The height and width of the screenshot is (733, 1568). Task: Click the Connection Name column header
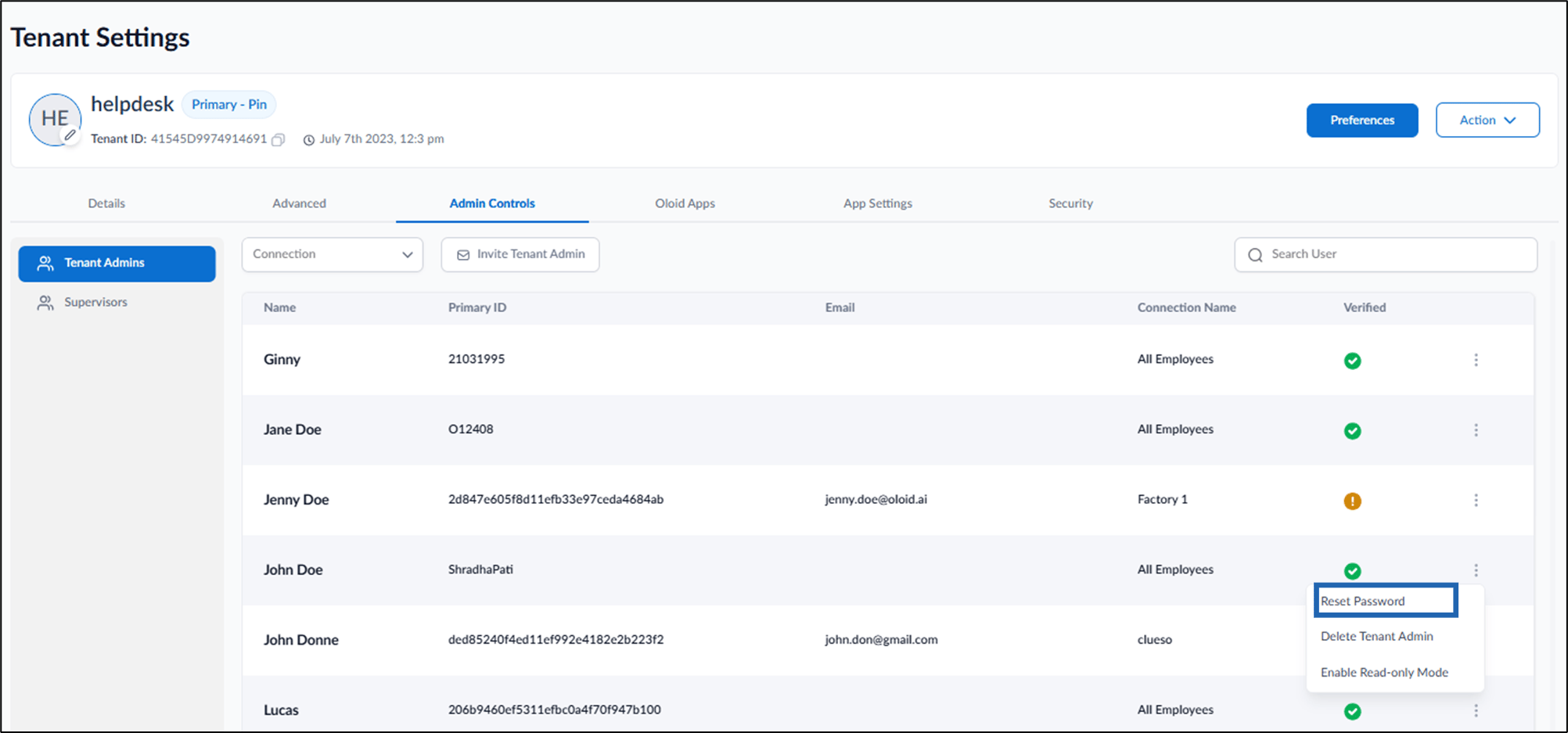point(1187,307)
